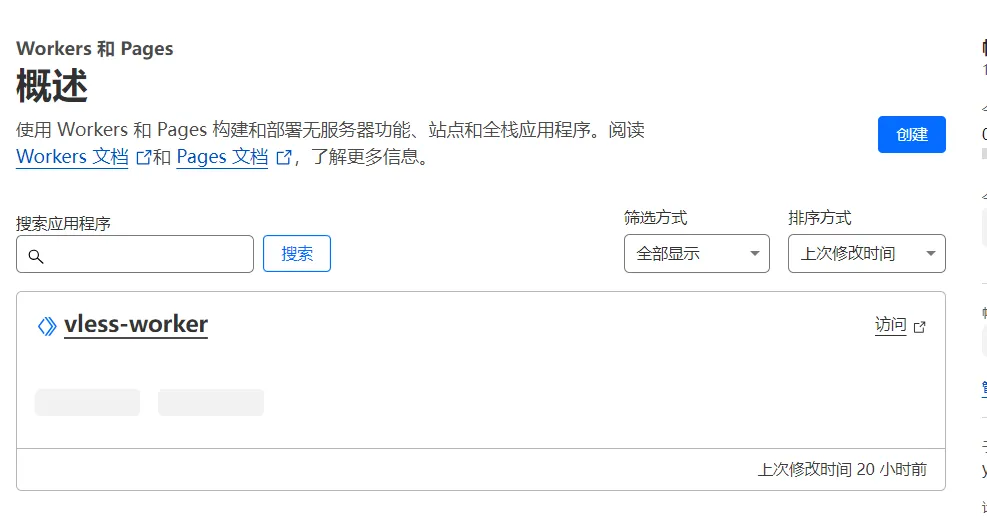The width and height of the screenshot is (987, 520).
Task: Expand the 排序方式 dropdown showing 上次修改时间
Action: click(x=866, y=254)
